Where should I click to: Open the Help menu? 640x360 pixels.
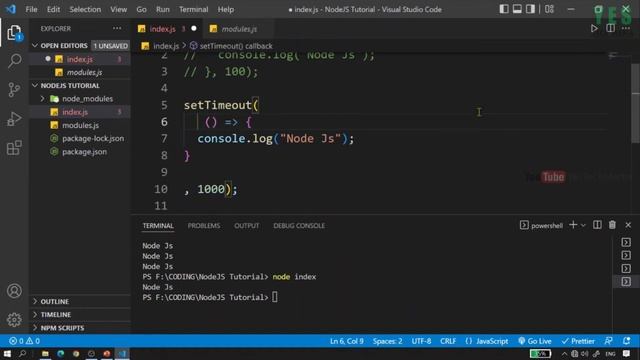coord(226,9)
